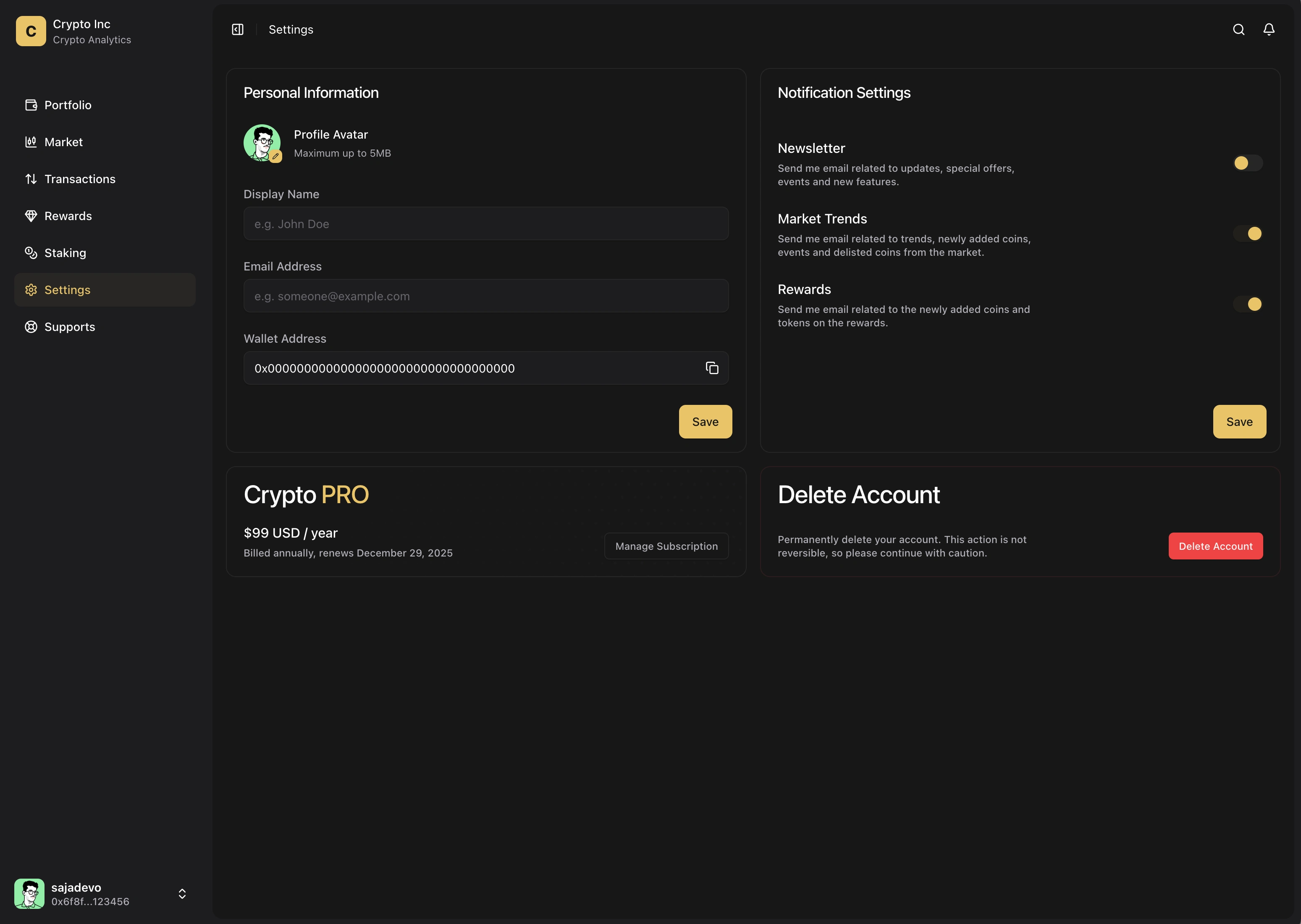1301x924 pixels.
Task: Expand the sajadevo account switcher chevrons
Action: point(182,894)
